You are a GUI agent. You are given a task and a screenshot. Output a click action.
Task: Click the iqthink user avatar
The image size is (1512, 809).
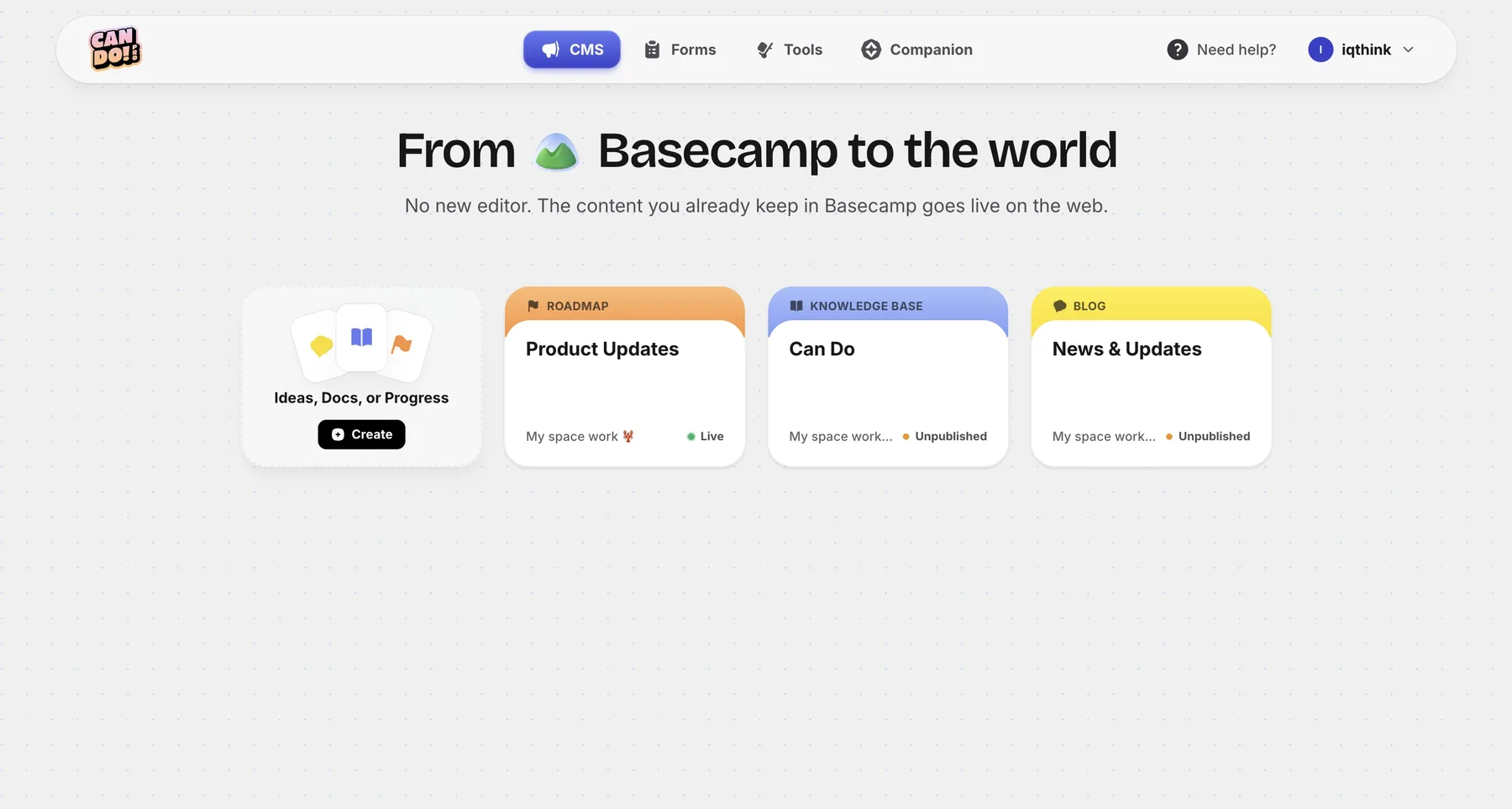pyautogui.click(x=1320, y=50)
